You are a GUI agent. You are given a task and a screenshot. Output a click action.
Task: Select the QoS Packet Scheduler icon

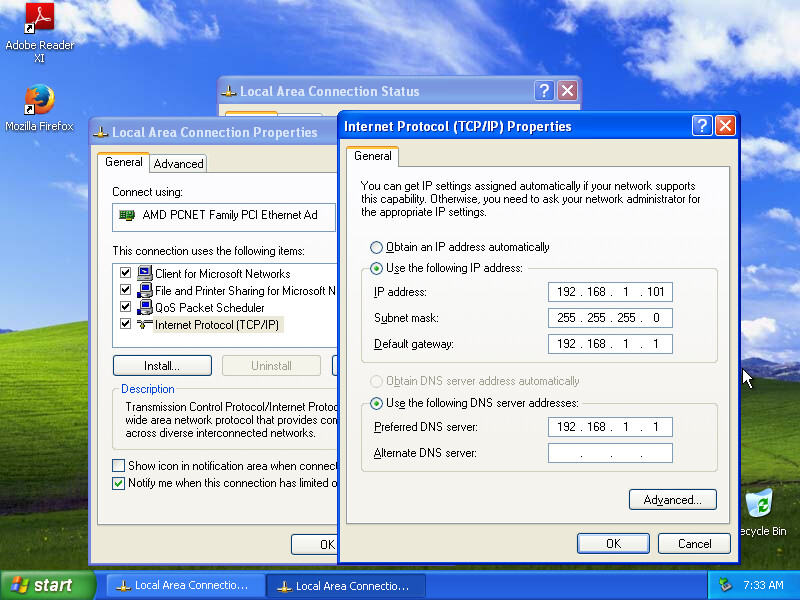[145, 307]
